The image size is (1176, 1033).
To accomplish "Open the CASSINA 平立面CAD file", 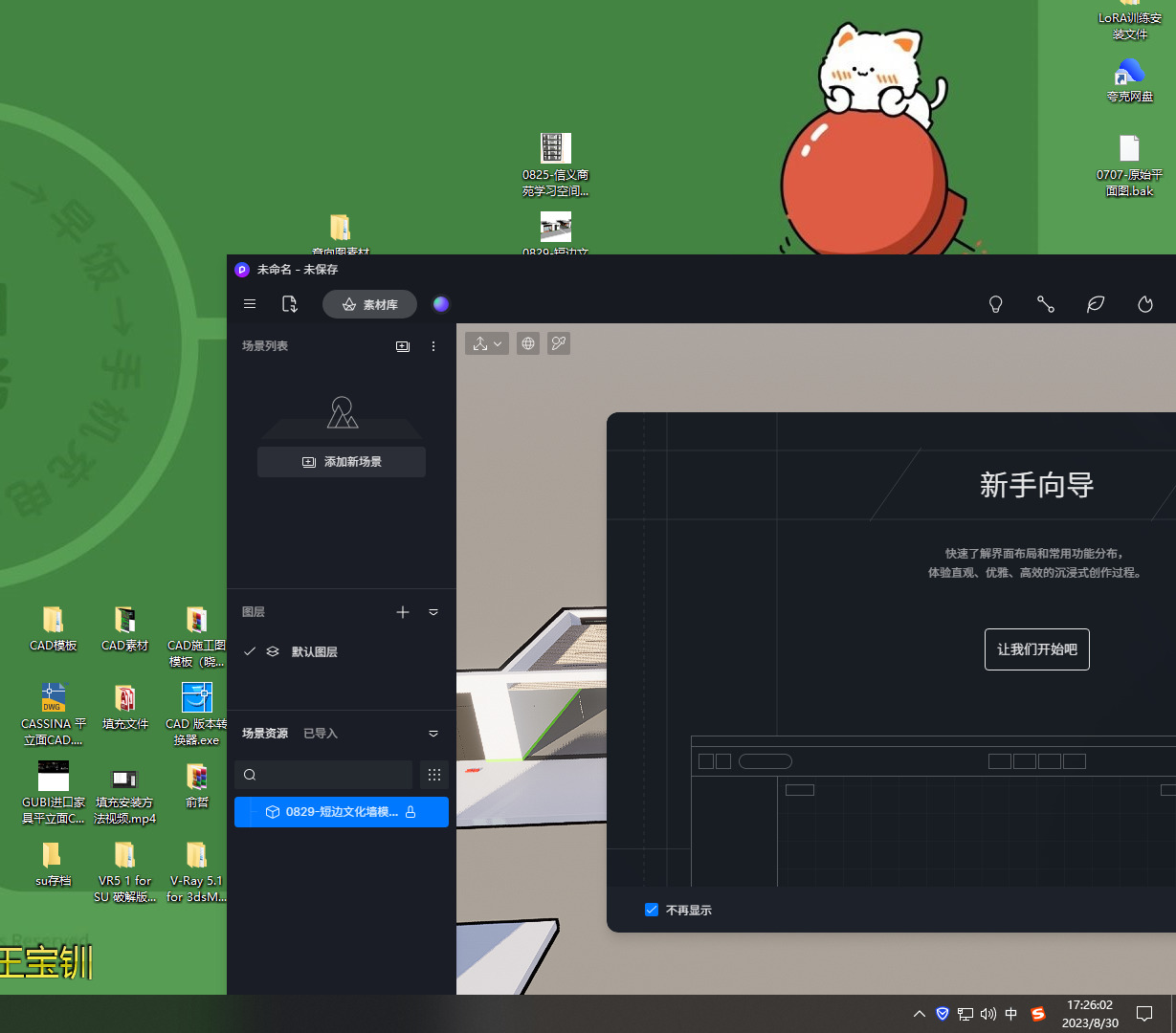I will (x=53, y=715).
